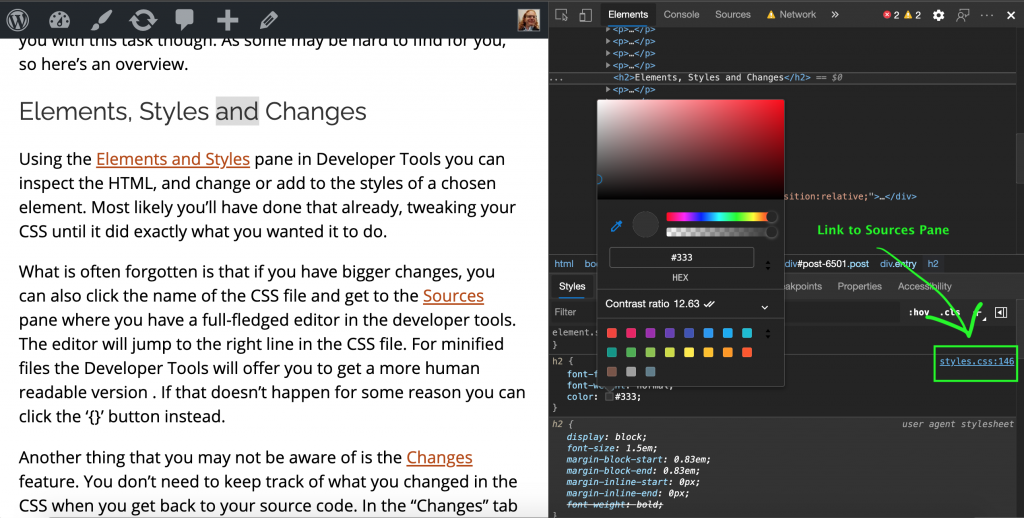Choose the blue-grey palette swatch
Image resolution: width=1024 pixels, height=518 pixels.
click(x=650, y=372)
